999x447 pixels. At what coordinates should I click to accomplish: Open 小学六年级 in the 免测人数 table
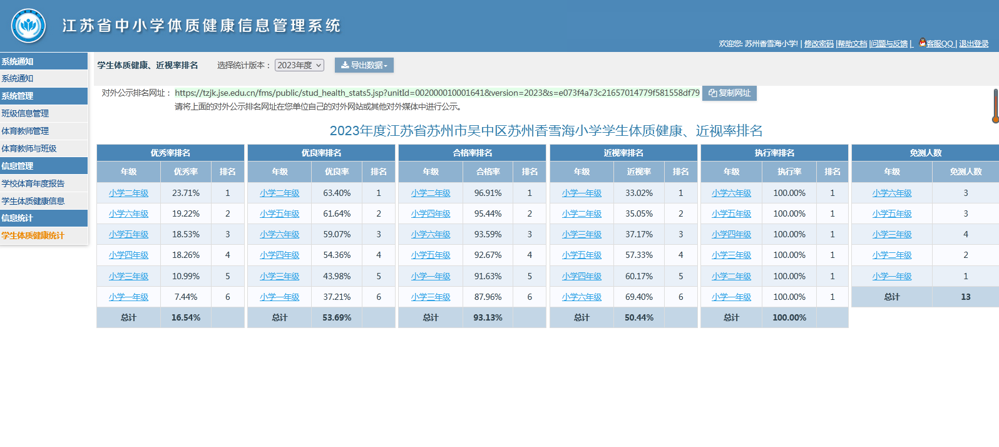coord(892,193)
